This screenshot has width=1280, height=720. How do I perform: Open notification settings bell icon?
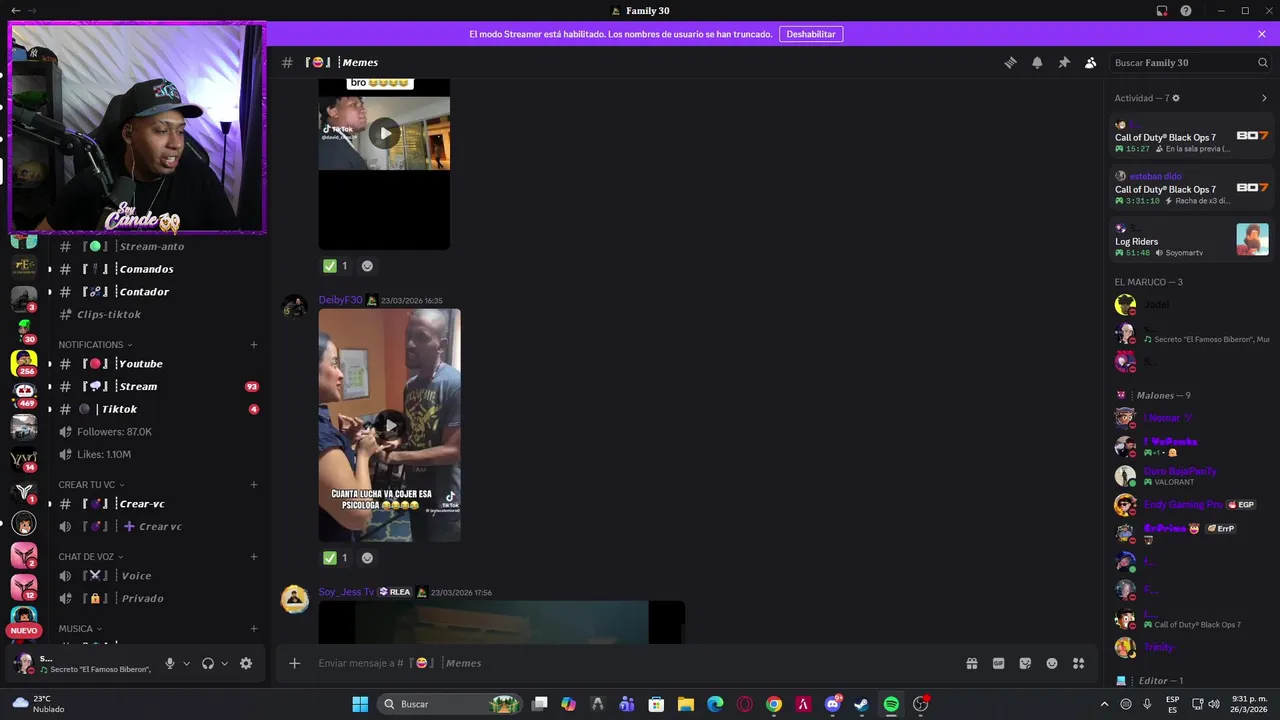1037,62
